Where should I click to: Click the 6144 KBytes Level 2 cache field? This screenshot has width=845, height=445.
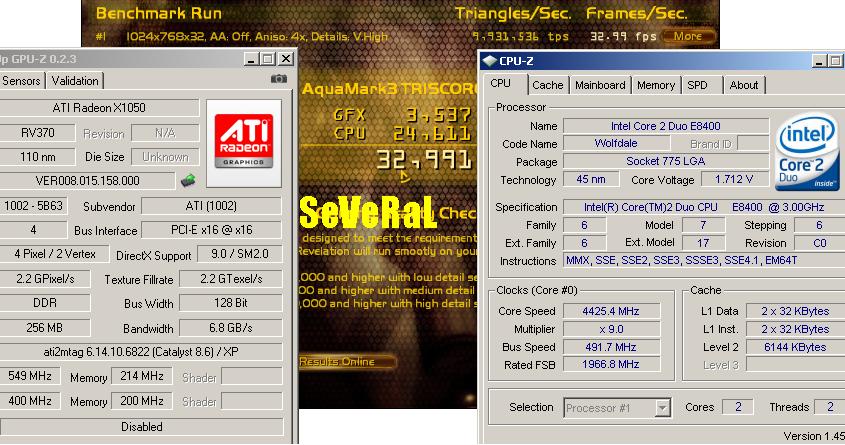(795, 347)
